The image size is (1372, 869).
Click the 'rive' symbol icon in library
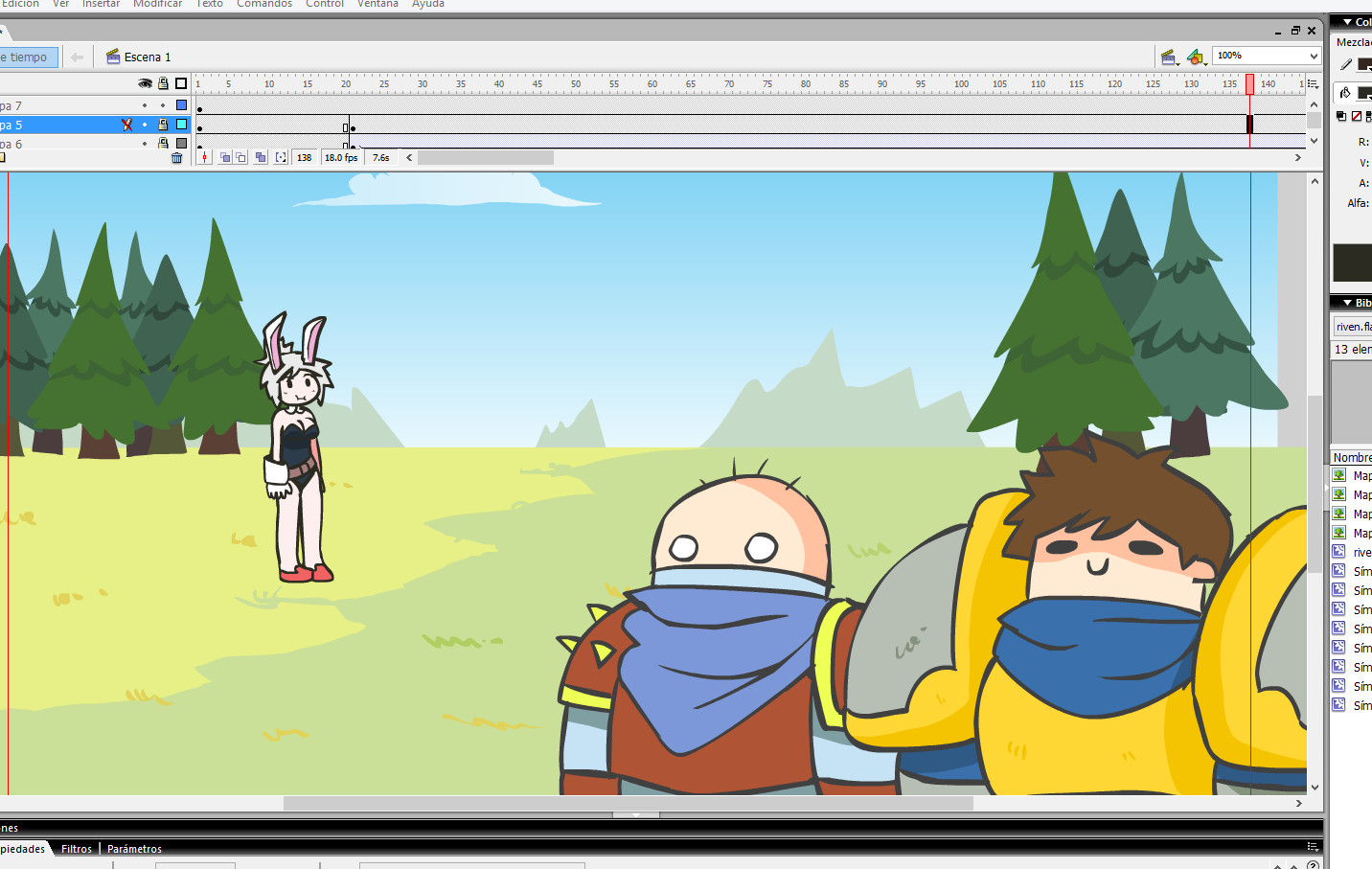(1339, 552)
